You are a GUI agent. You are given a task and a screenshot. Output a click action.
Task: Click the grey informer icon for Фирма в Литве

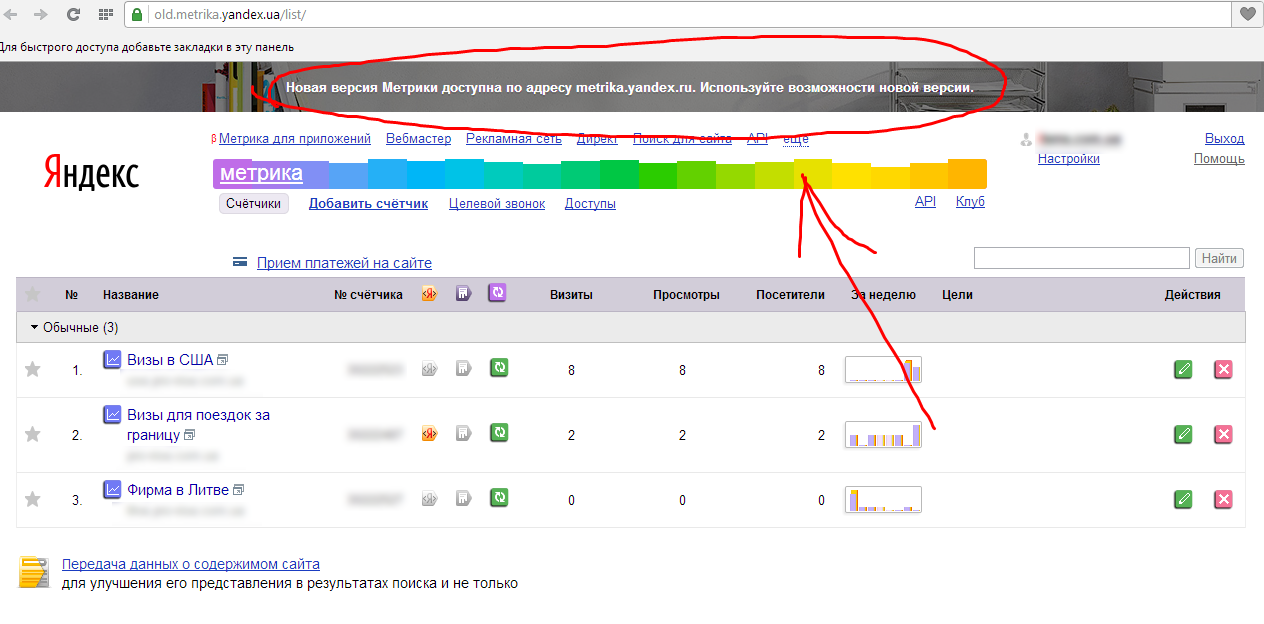463,497
